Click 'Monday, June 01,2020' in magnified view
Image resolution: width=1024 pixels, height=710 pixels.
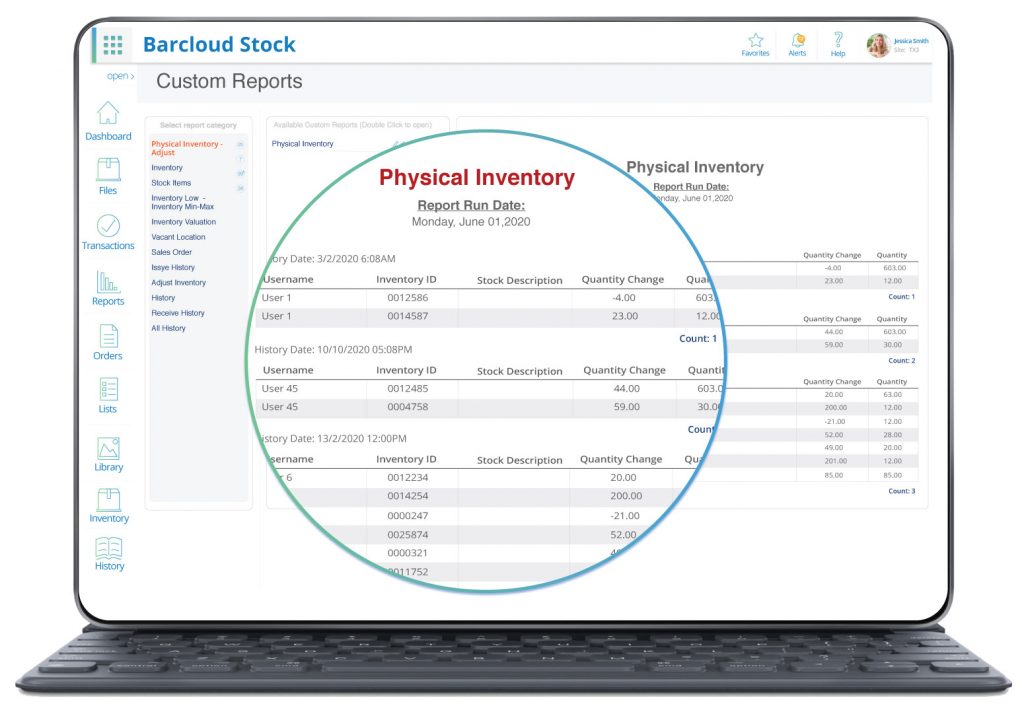tap(471, 222)
